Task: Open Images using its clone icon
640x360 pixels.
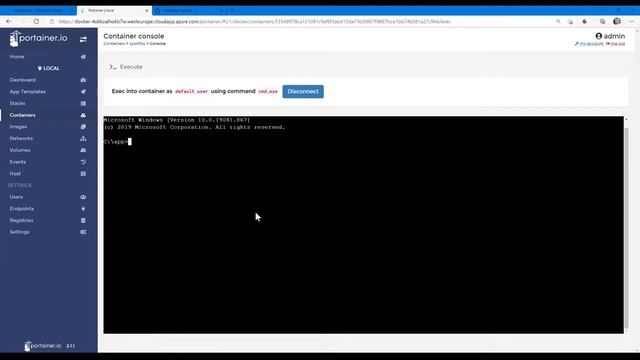Action: [83, 127]
